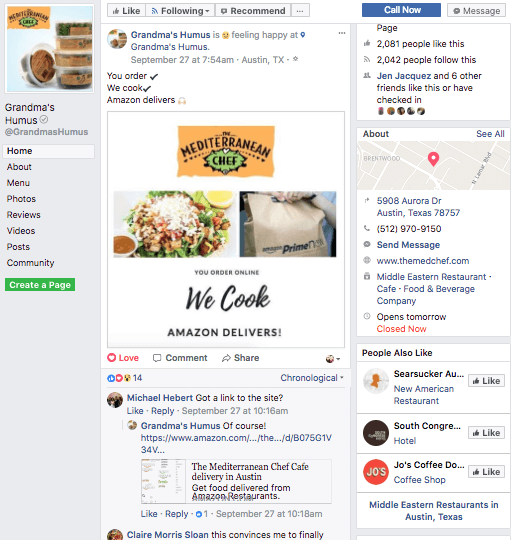Open the more actions ellipsis beside Recommend
This screenshot has width=511, height=540.
(x=300, y=11)
